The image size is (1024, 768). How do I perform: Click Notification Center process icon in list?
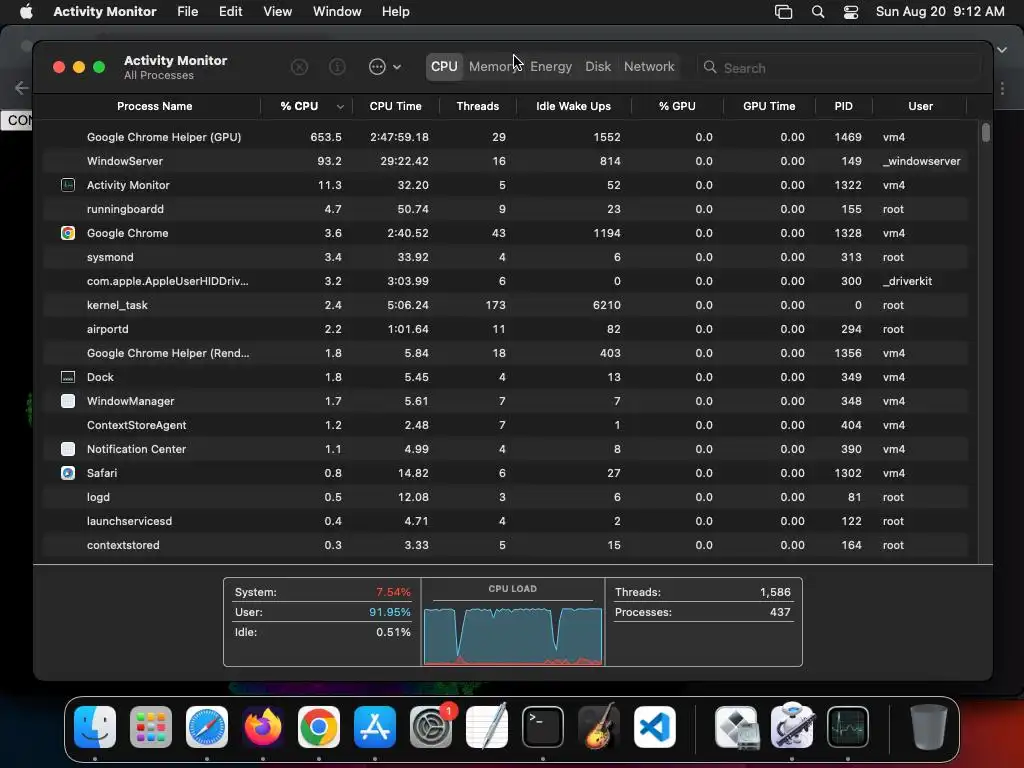tap(68, 449)
